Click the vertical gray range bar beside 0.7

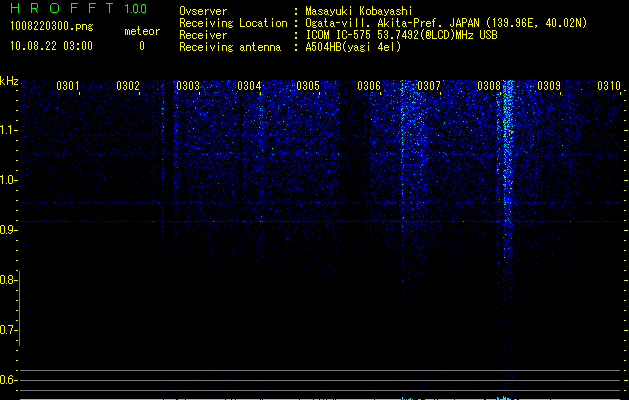point(20,308)
